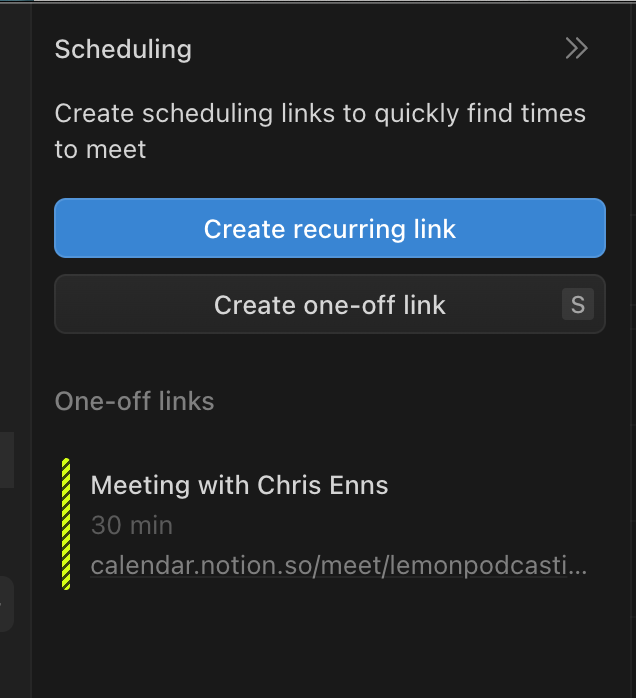
Task: Click empty panel area below the meeting entry
Action: [x=330, y=645]
